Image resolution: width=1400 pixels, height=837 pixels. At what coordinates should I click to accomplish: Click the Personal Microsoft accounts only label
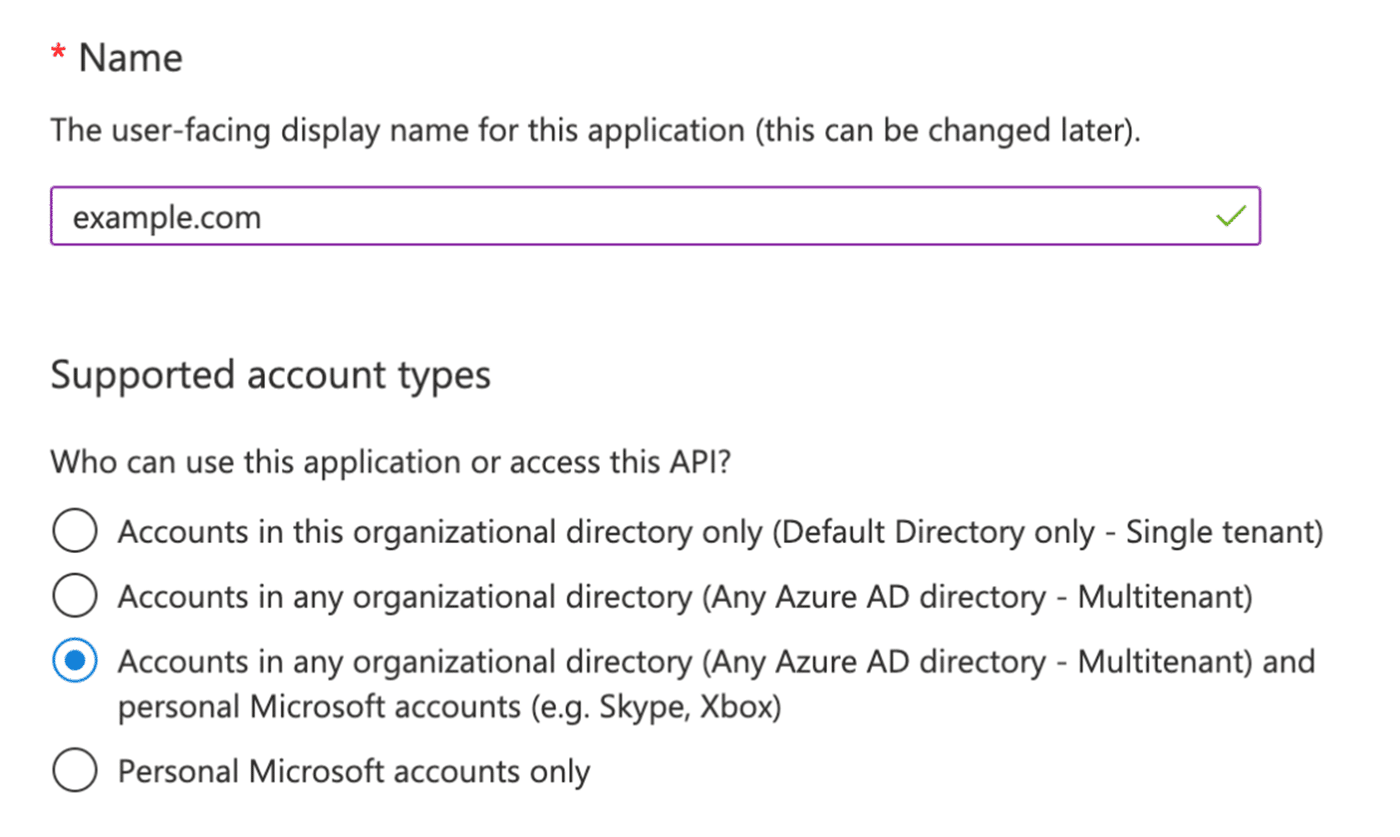pos(354,771)
